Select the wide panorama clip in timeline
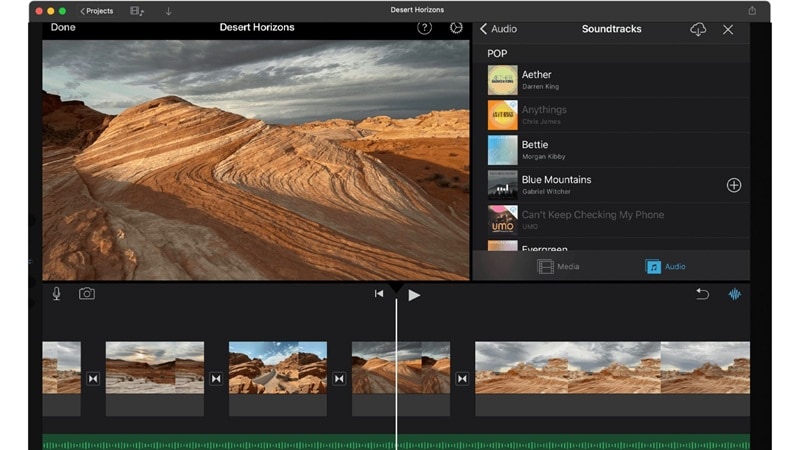800x450 pixels. click(x=612, y=379)
